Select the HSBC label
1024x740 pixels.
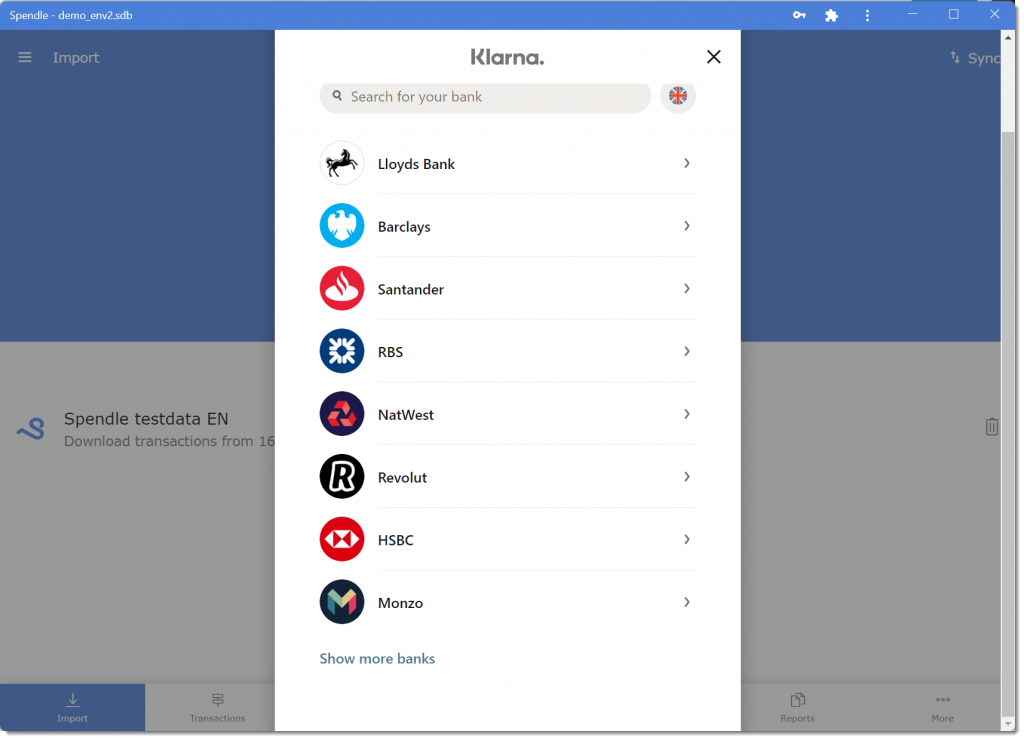point(395,540)
